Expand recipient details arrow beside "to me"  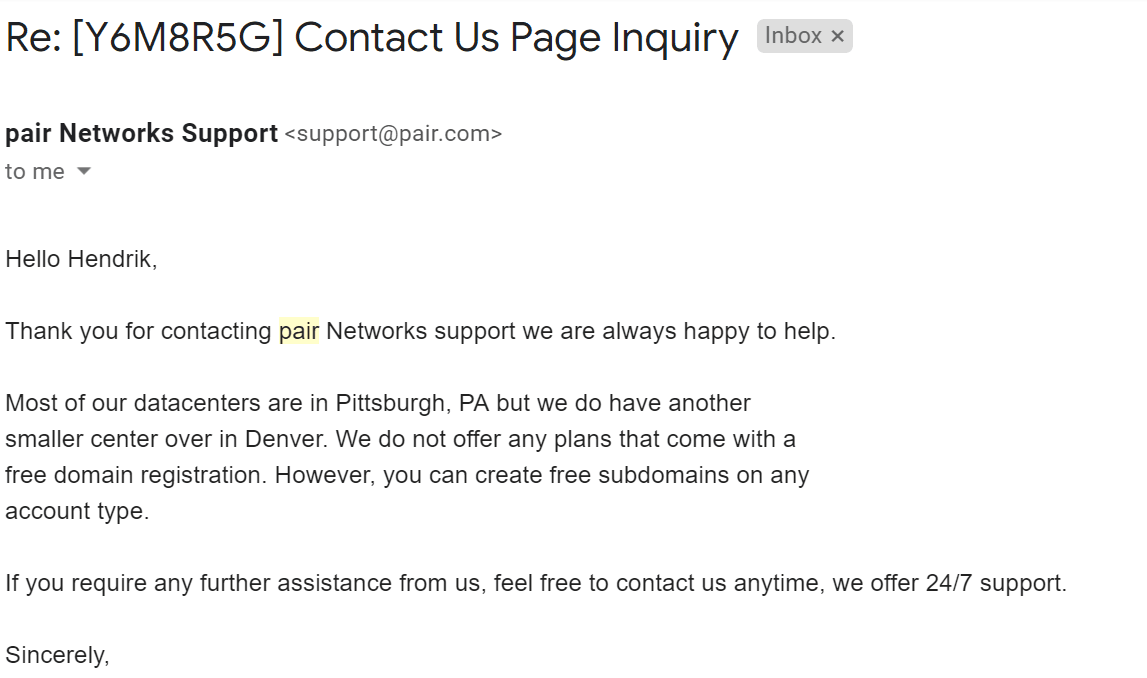point(84,171)
